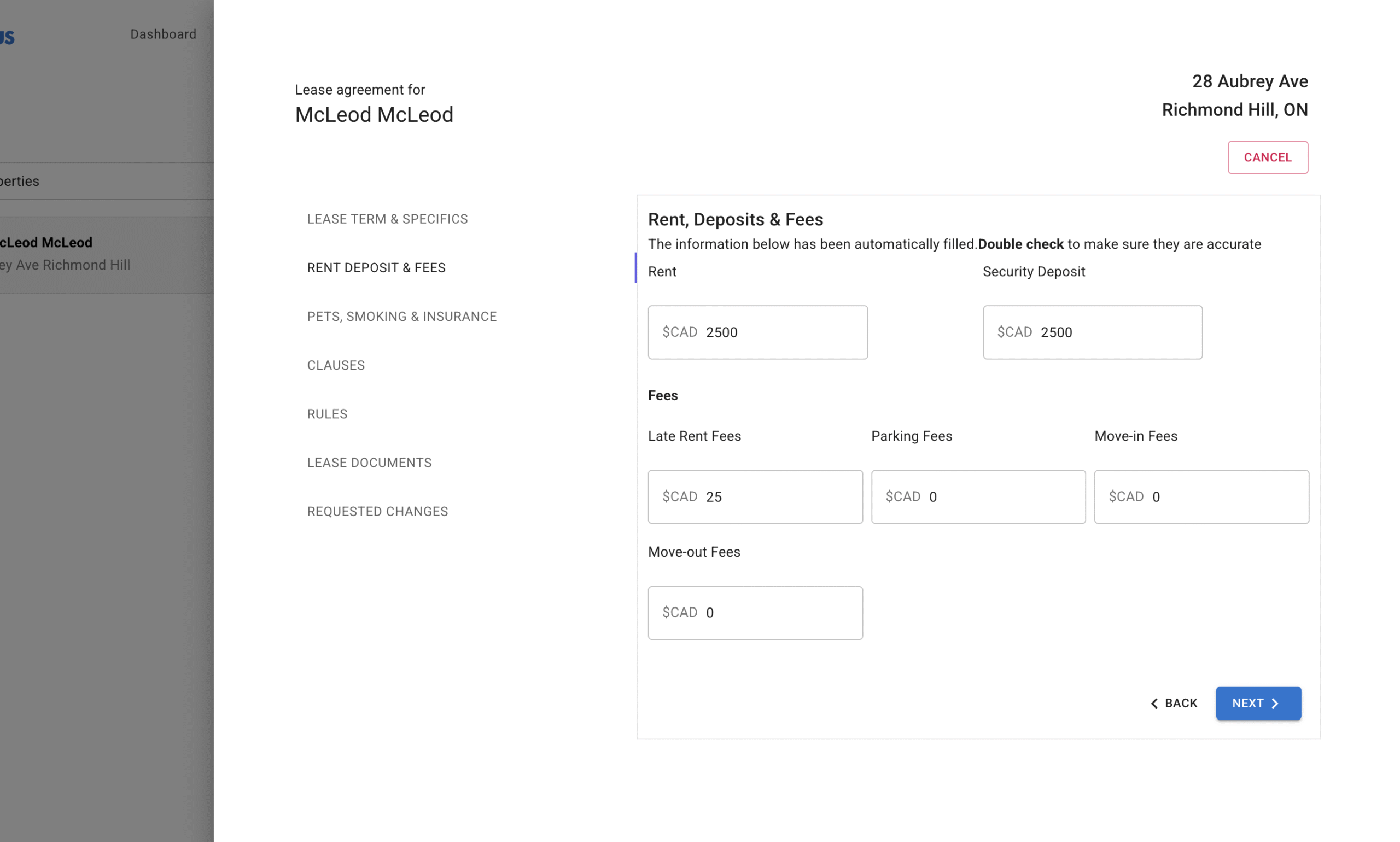This screenshot has width=1400, height=842.
Task: Switch to the Rules section
Action: (x=327, y=414)
